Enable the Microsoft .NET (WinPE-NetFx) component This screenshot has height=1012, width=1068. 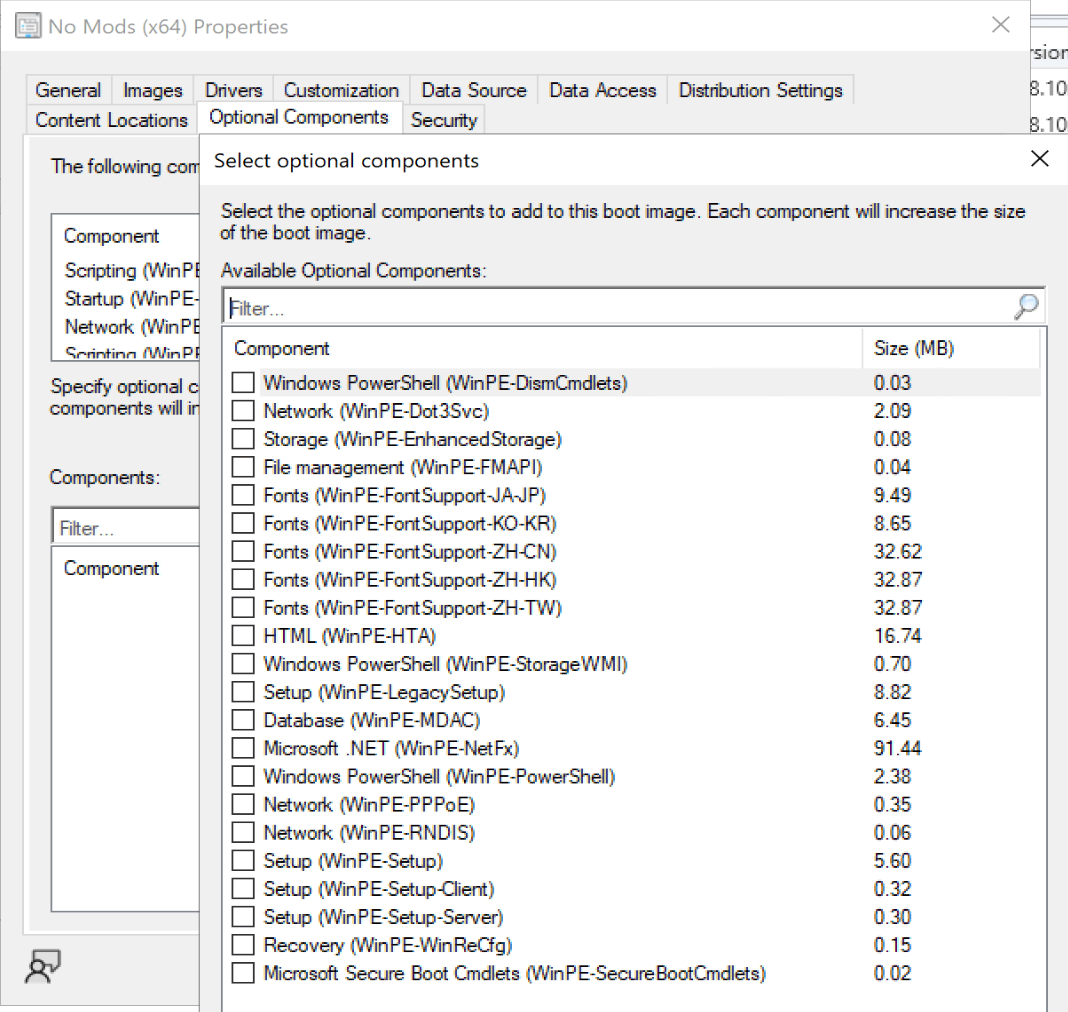pos(242,747)
